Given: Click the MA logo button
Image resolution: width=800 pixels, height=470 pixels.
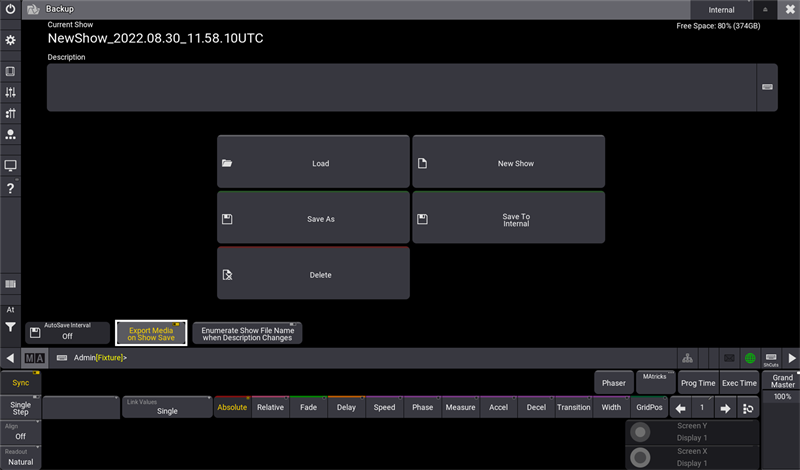Looking at the screenshot, I should coord(34,357).
